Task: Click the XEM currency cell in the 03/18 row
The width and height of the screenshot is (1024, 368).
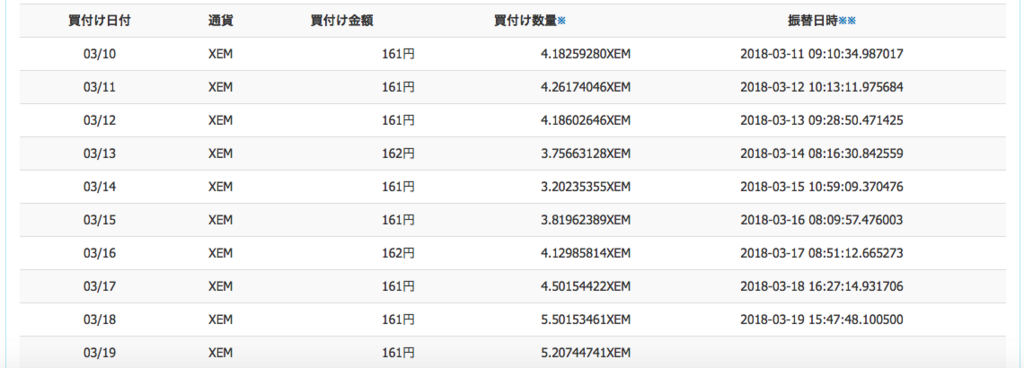Action: coord(220,320)
